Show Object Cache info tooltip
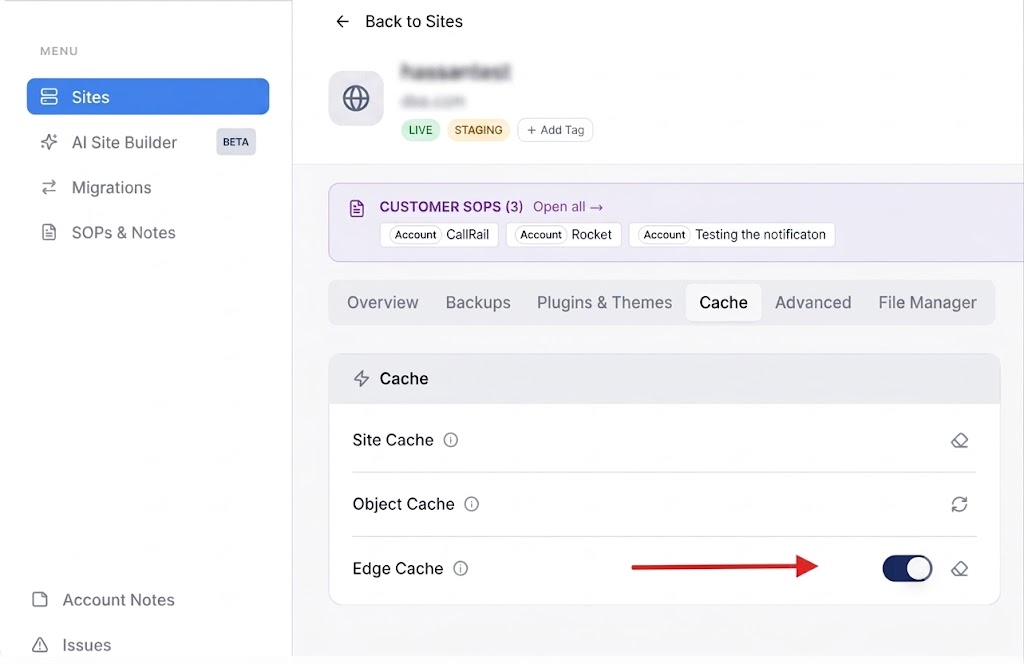This screenshot has height=664, width=1024. pyautogui.click(x=472, y=504)
